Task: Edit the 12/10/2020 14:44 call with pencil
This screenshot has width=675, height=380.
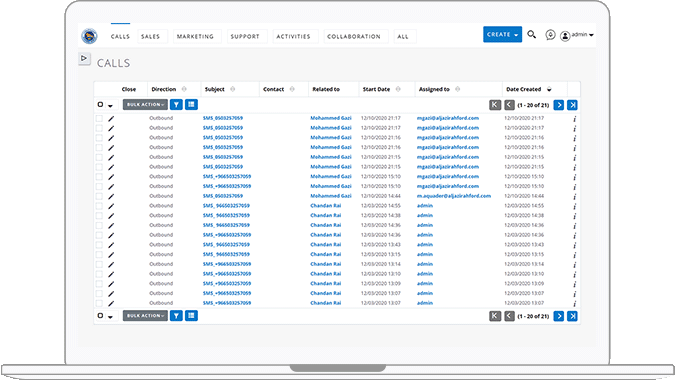Action: tap(111, 196)
